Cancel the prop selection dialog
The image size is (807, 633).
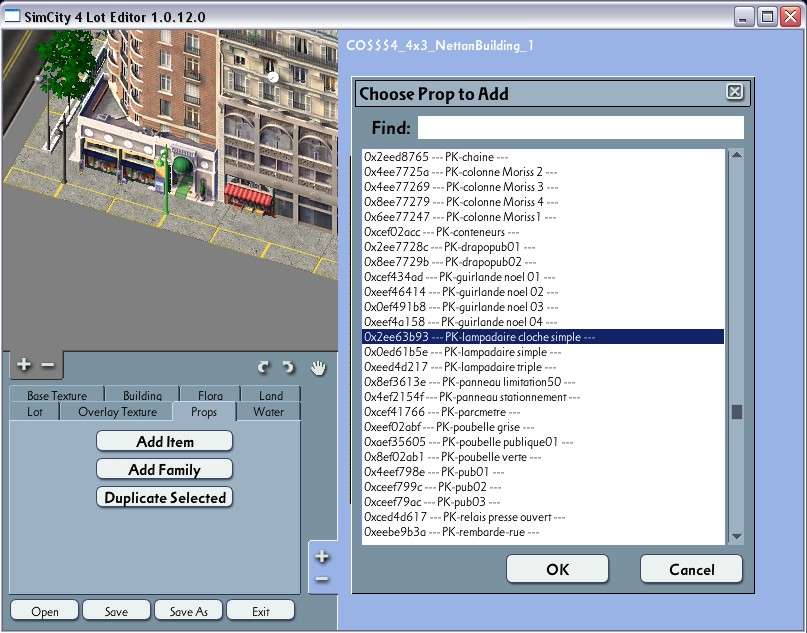[692, 569]
